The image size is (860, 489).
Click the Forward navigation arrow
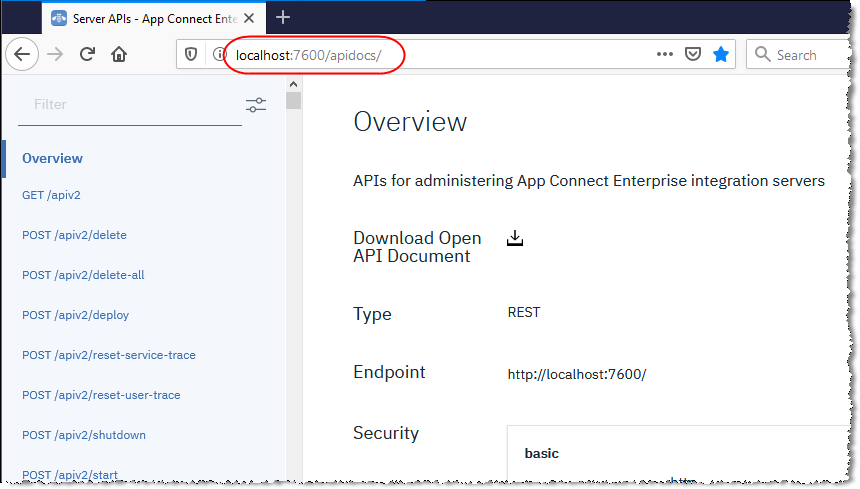pos(55,55)
